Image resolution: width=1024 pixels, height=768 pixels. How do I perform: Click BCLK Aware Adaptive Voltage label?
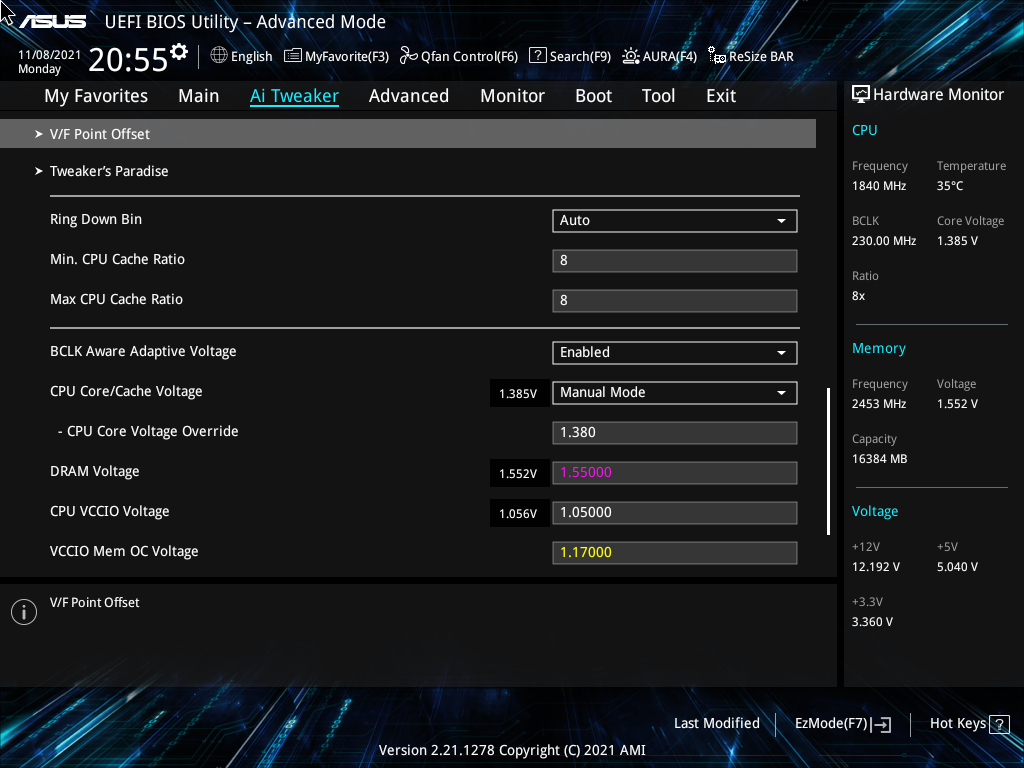143,351
